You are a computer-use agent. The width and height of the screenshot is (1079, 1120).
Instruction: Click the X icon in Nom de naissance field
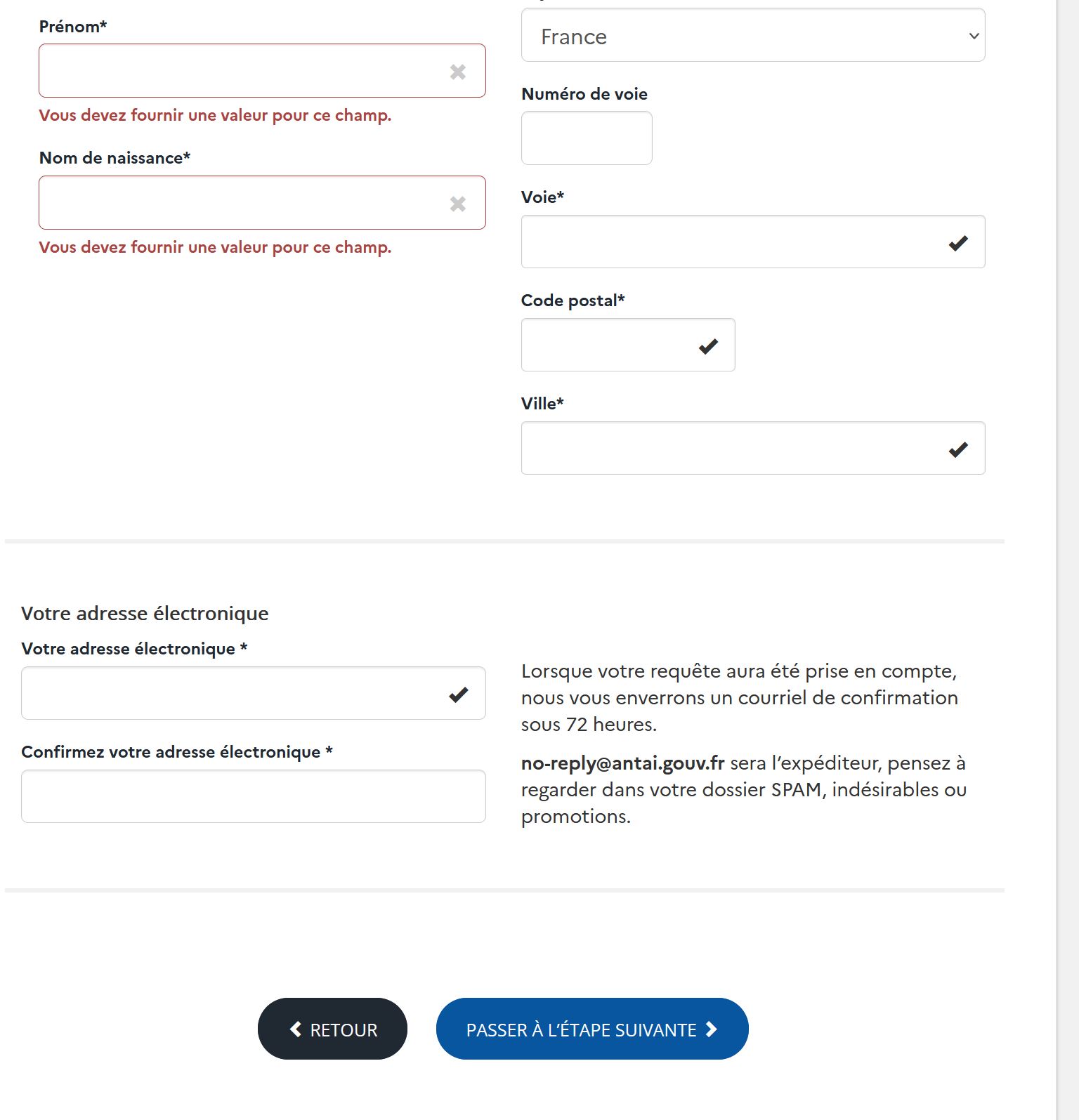tap(458, 204)
